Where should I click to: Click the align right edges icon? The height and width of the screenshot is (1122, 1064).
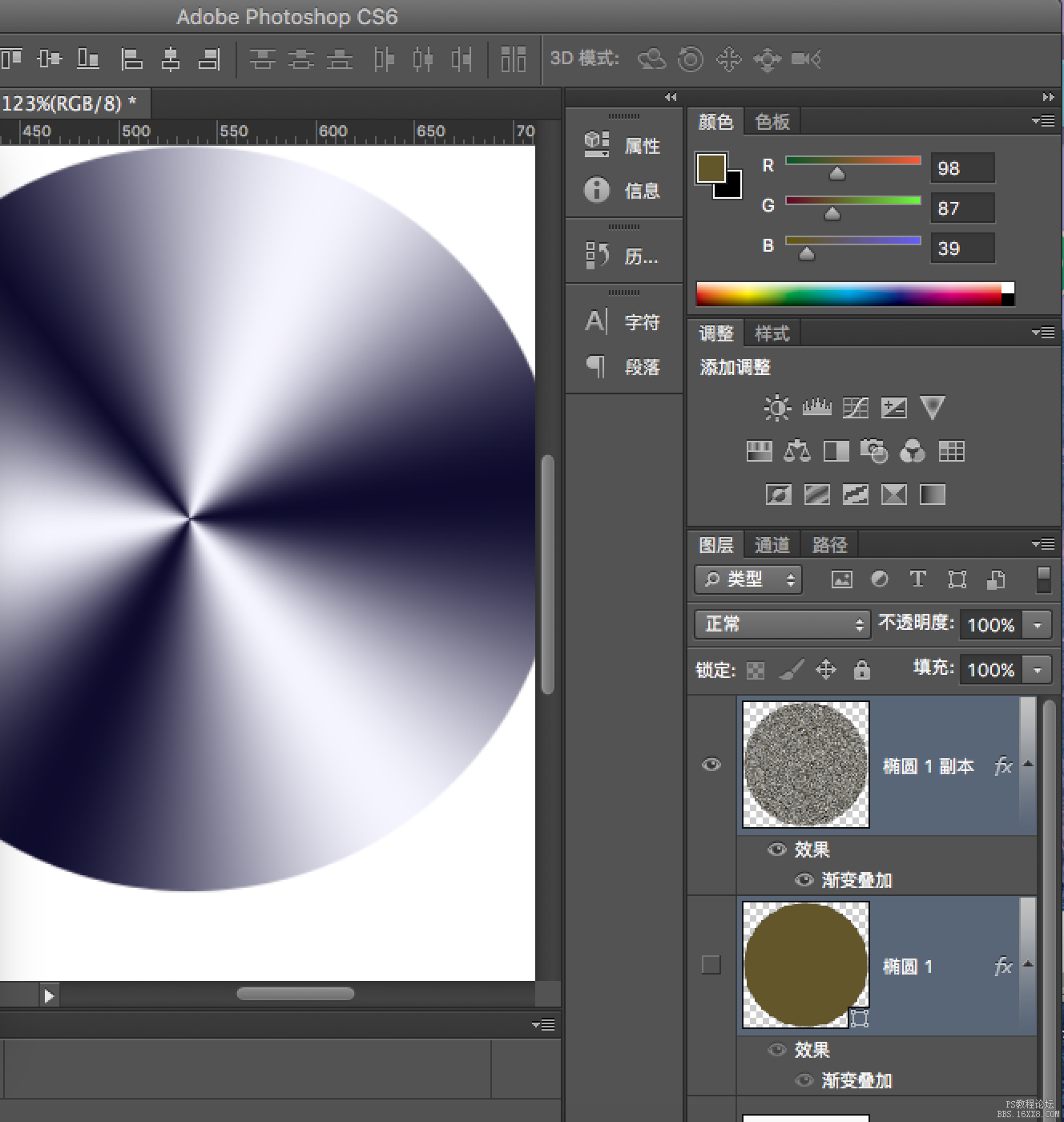209,59
